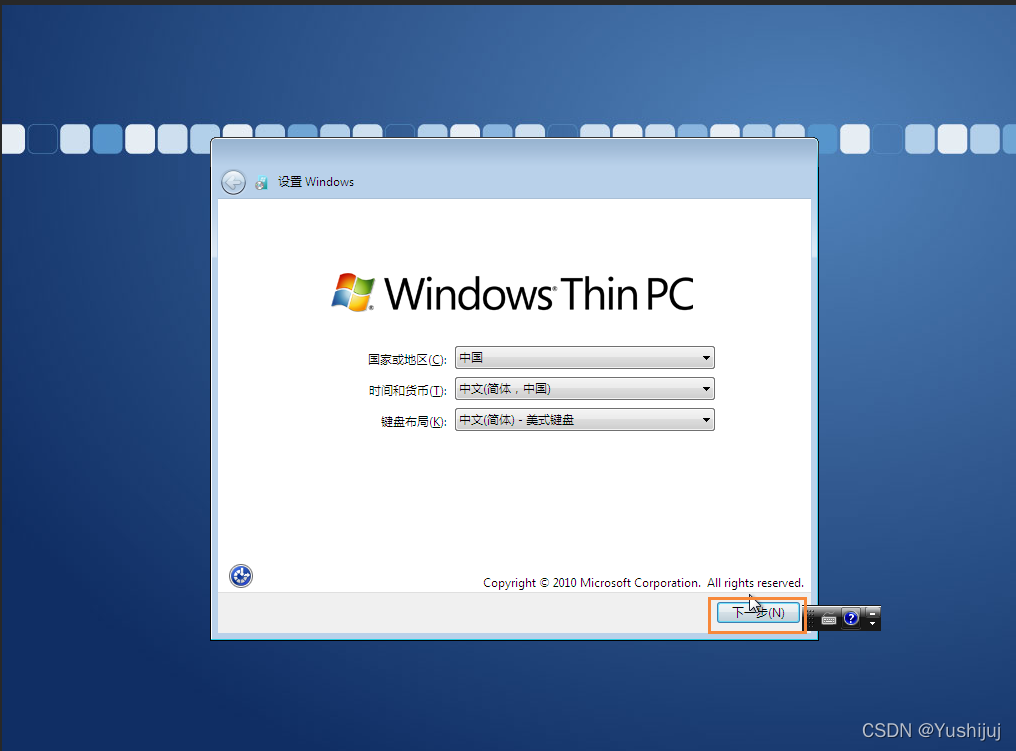Click the 时间和货币(T) label
This screenshot has height=751, width=1016.
[408, 391]
